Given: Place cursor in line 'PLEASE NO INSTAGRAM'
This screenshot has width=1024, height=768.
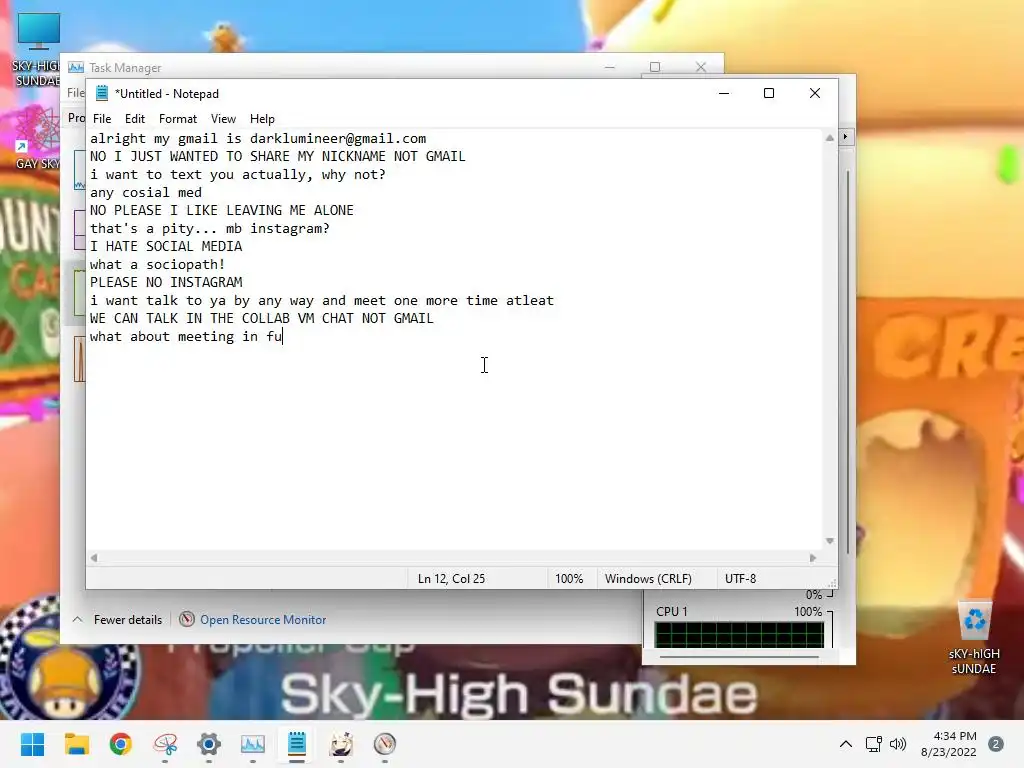Looking at the screenshot, I should tap(166, 282).
